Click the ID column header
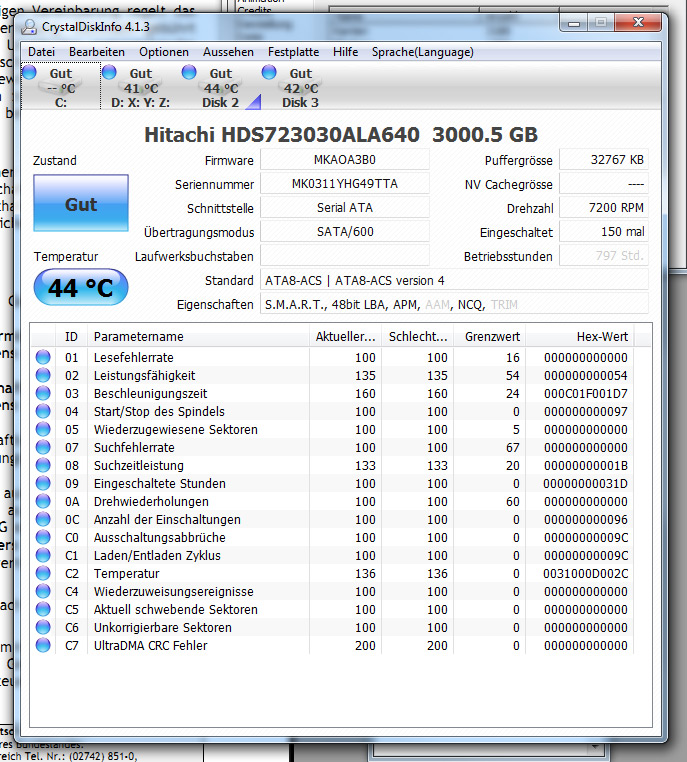This screenshot has width=687, height=762. click(71, 336)
